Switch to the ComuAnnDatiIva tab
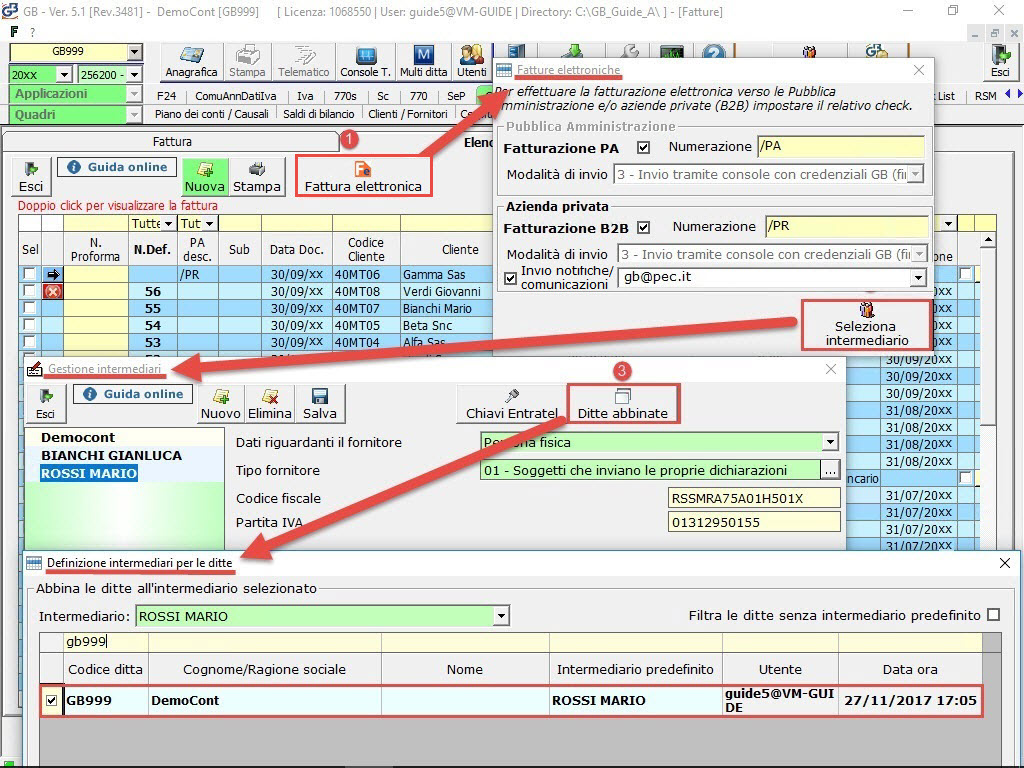The image size is (1024, 768). pyautogui.click(x=235, y=96)
